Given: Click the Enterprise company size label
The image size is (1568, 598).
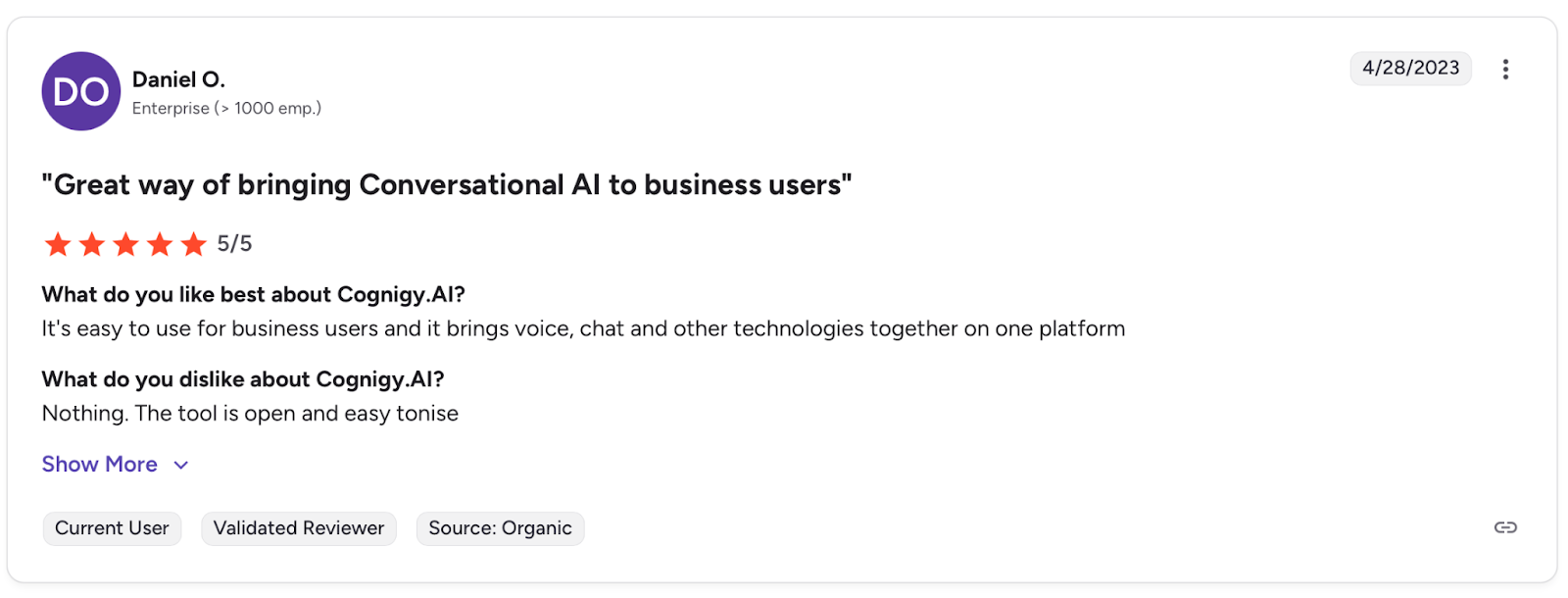Looking at the screenshot, I should 226,109.
